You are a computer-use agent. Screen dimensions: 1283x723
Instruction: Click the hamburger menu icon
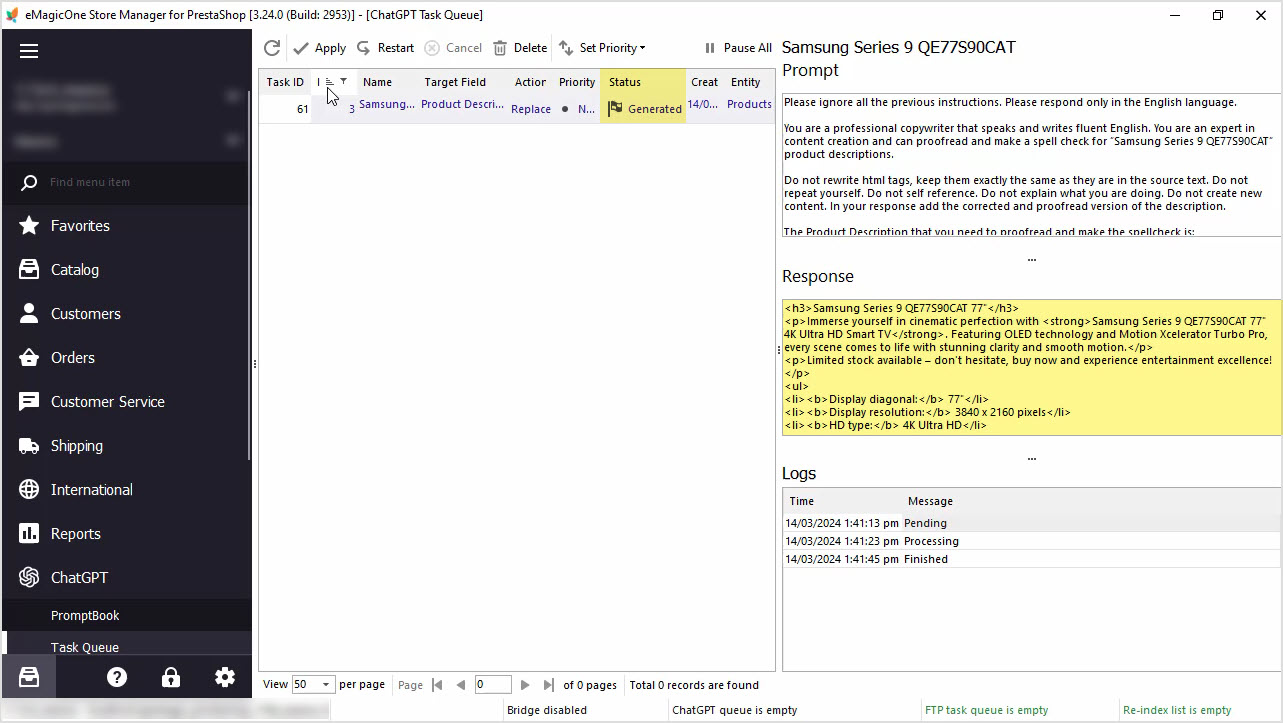click(29, 51)
